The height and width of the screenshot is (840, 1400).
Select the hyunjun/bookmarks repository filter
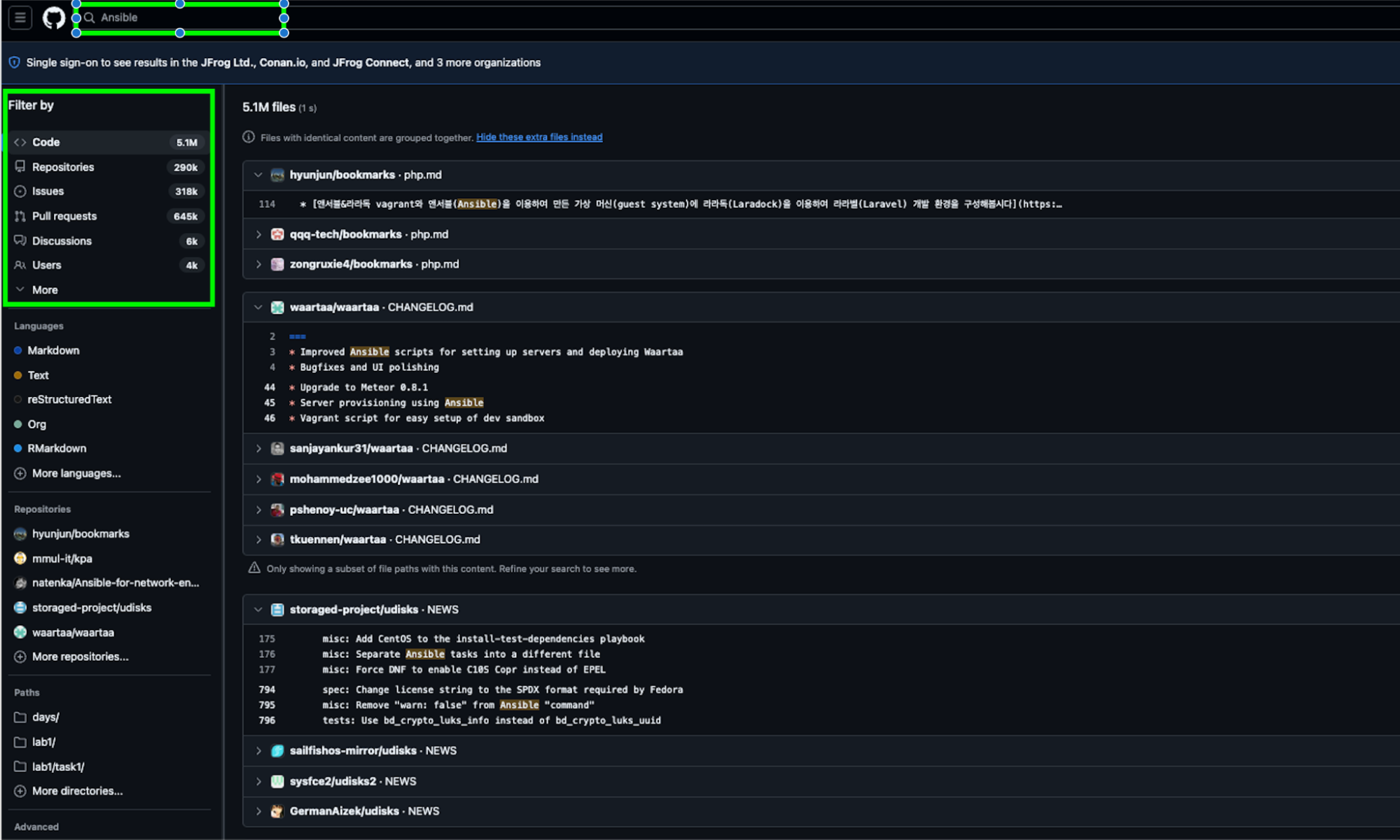click(81, 533)
